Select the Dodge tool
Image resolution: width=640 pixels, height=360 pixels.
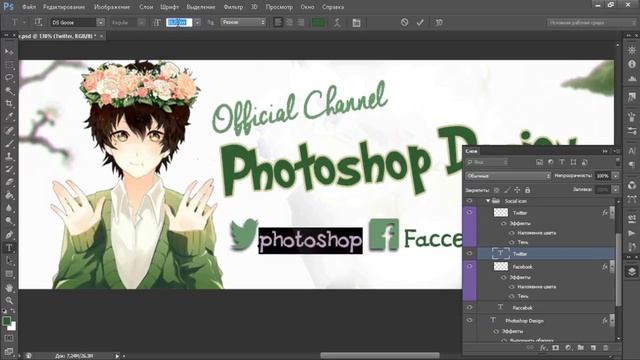click(x=9, y=221)
